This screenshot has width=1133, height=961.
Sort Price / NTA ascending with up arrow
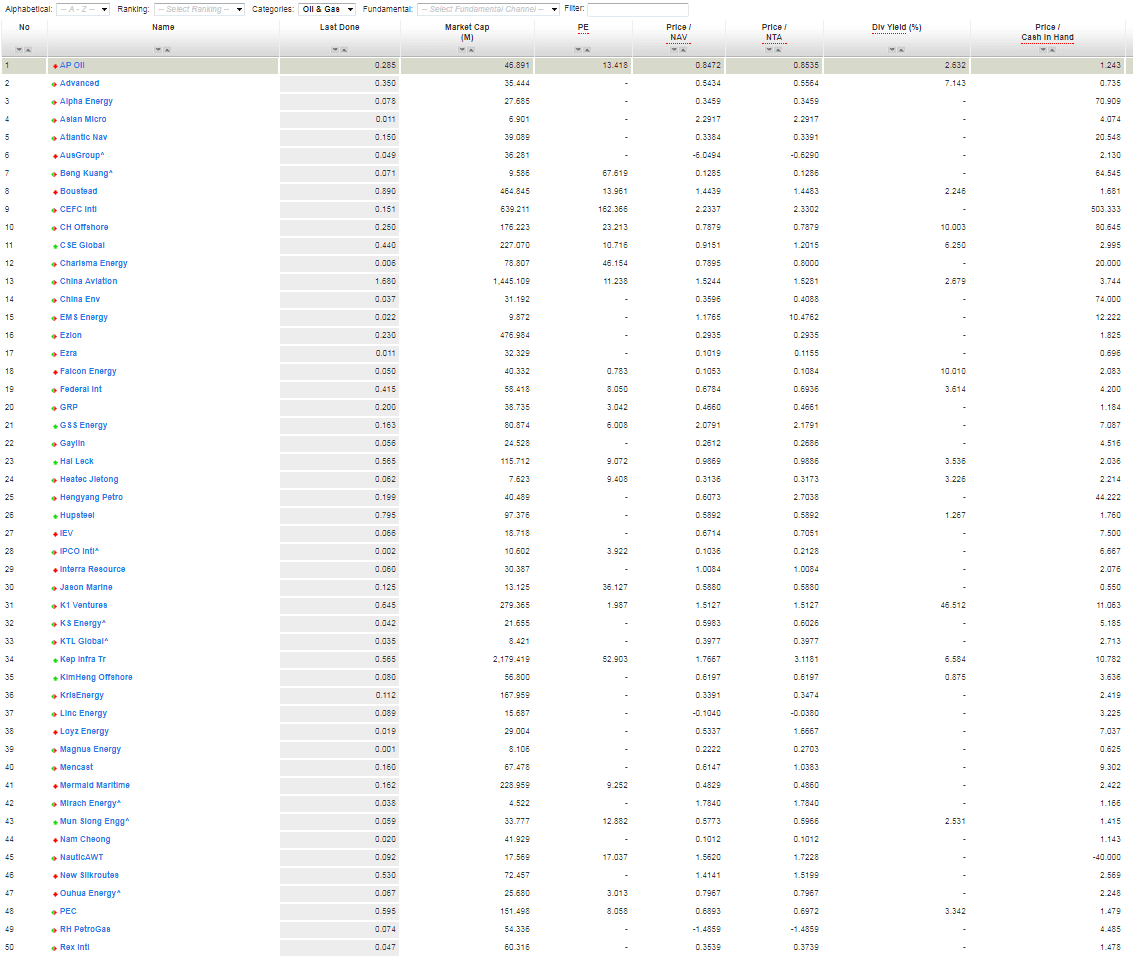coord(778,50)
